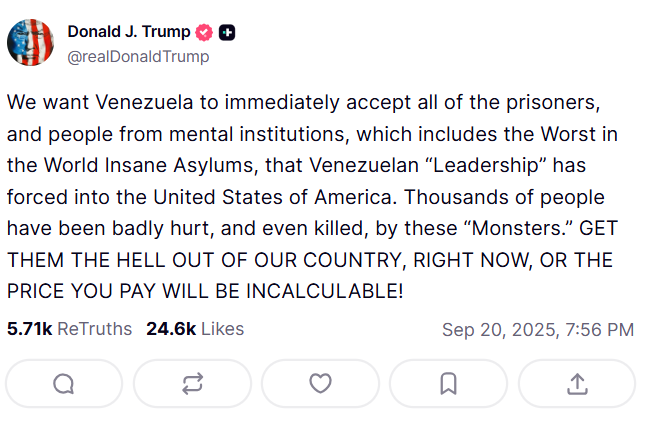The height and width of the screenshot is (422, 646).
Task: Click the Likes label
Action: pos(222,329)
